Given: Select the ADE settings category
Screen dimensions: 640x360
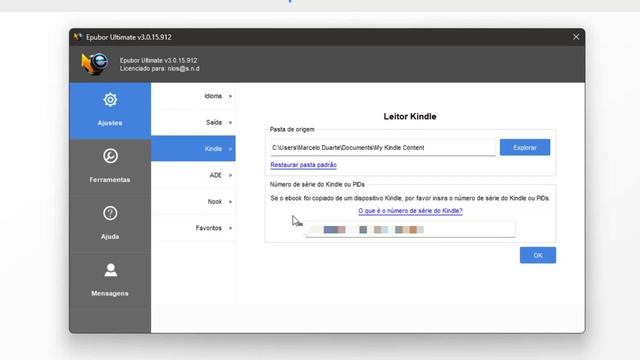Looking at the screenshot, I should (193, 175).
